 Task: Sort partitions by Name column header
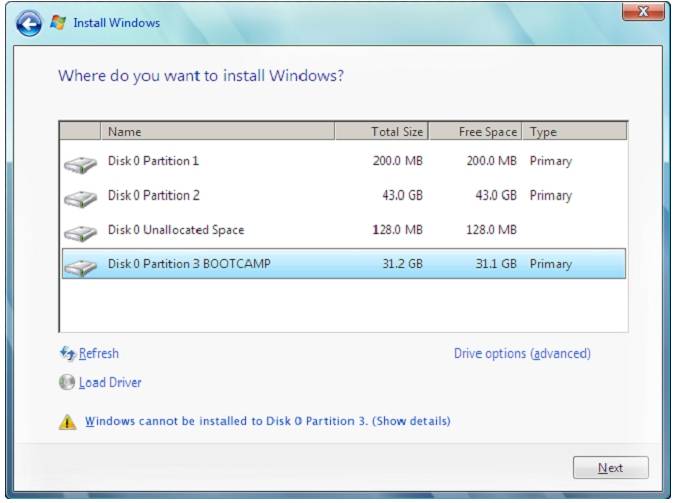[x=217, y=131]
